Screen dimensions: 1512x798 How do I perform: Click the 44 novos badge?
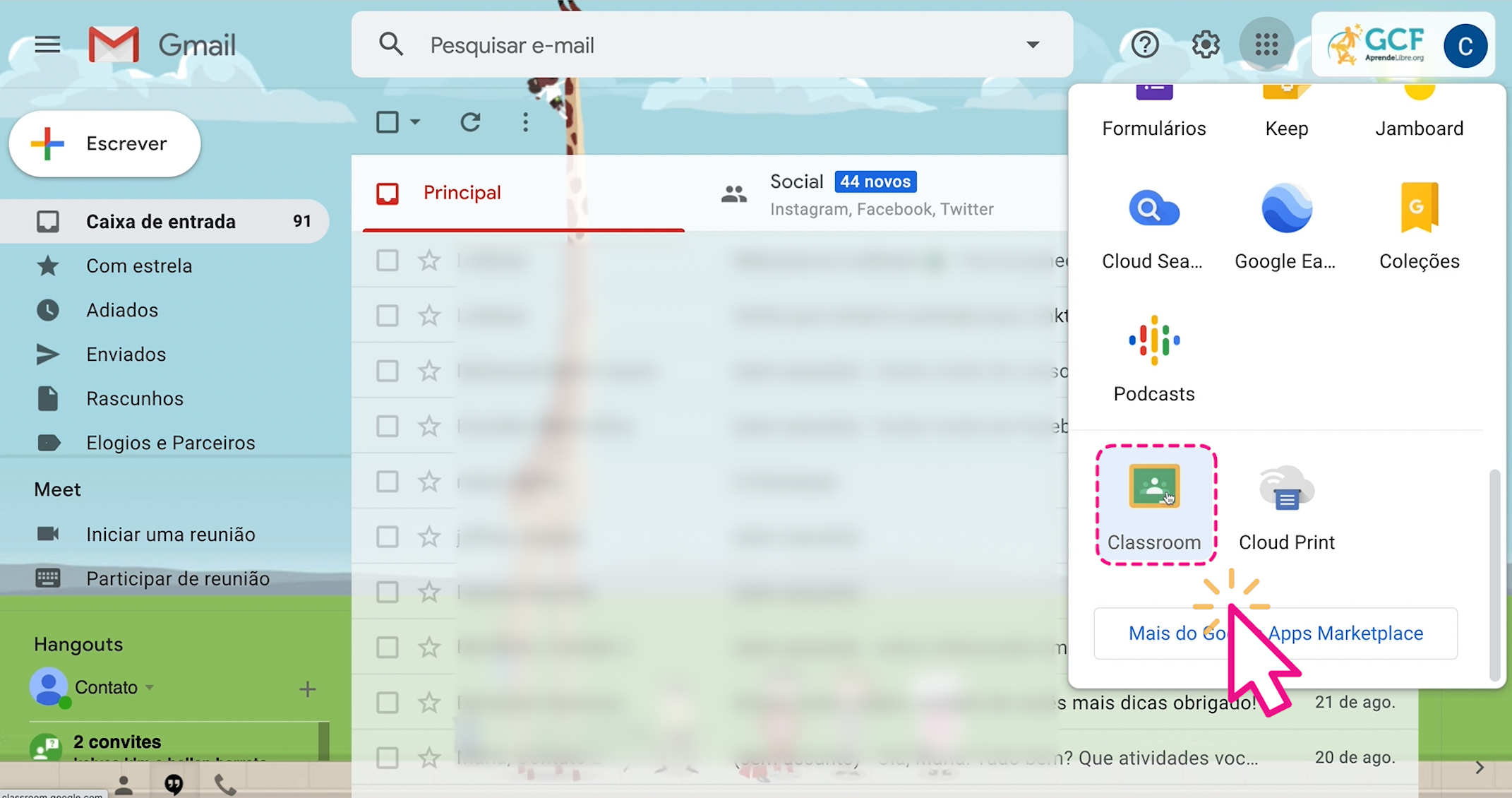pos(875,181)
